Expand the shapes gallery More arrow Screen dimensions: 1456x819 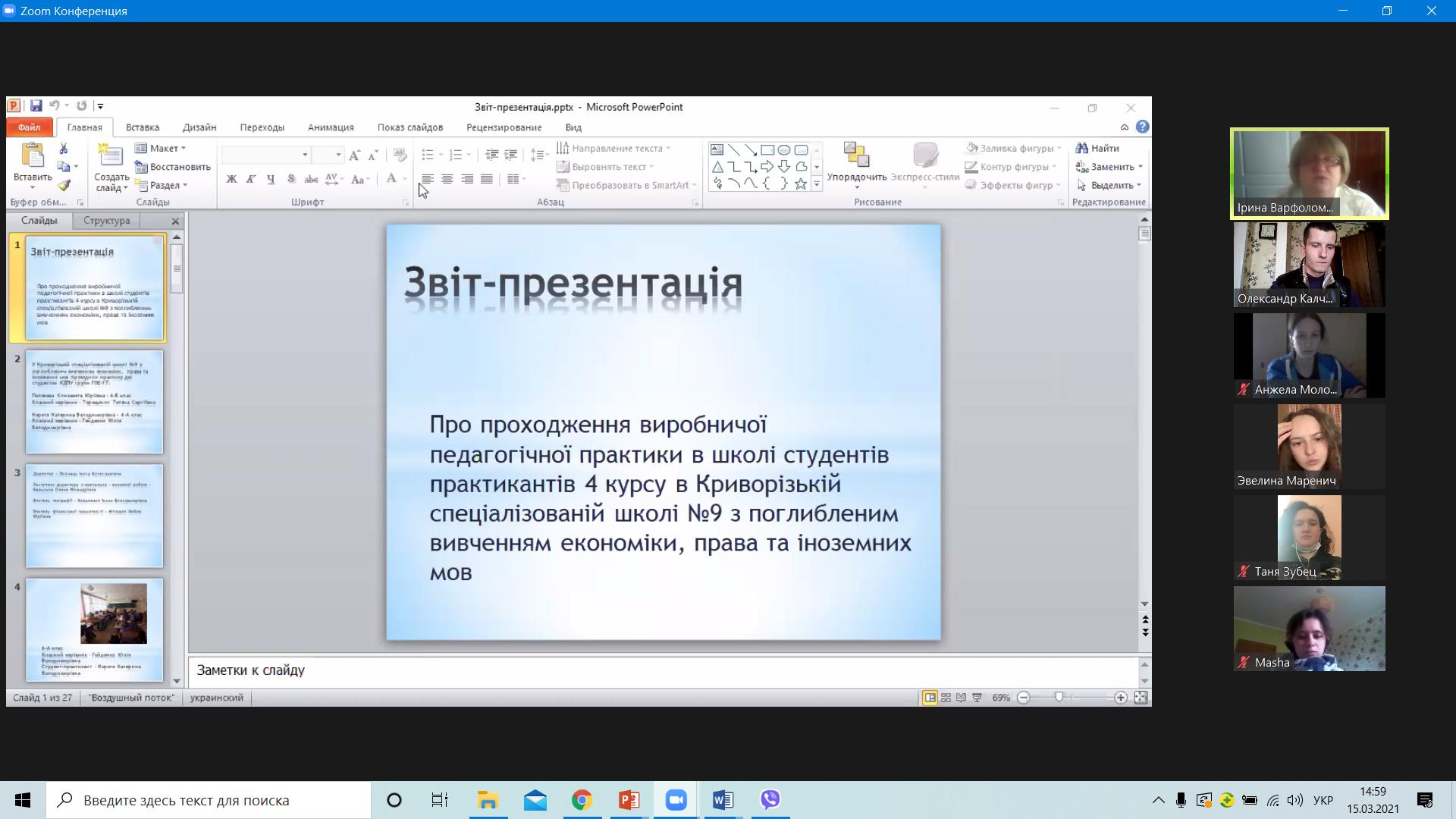[x=817, y=184]
